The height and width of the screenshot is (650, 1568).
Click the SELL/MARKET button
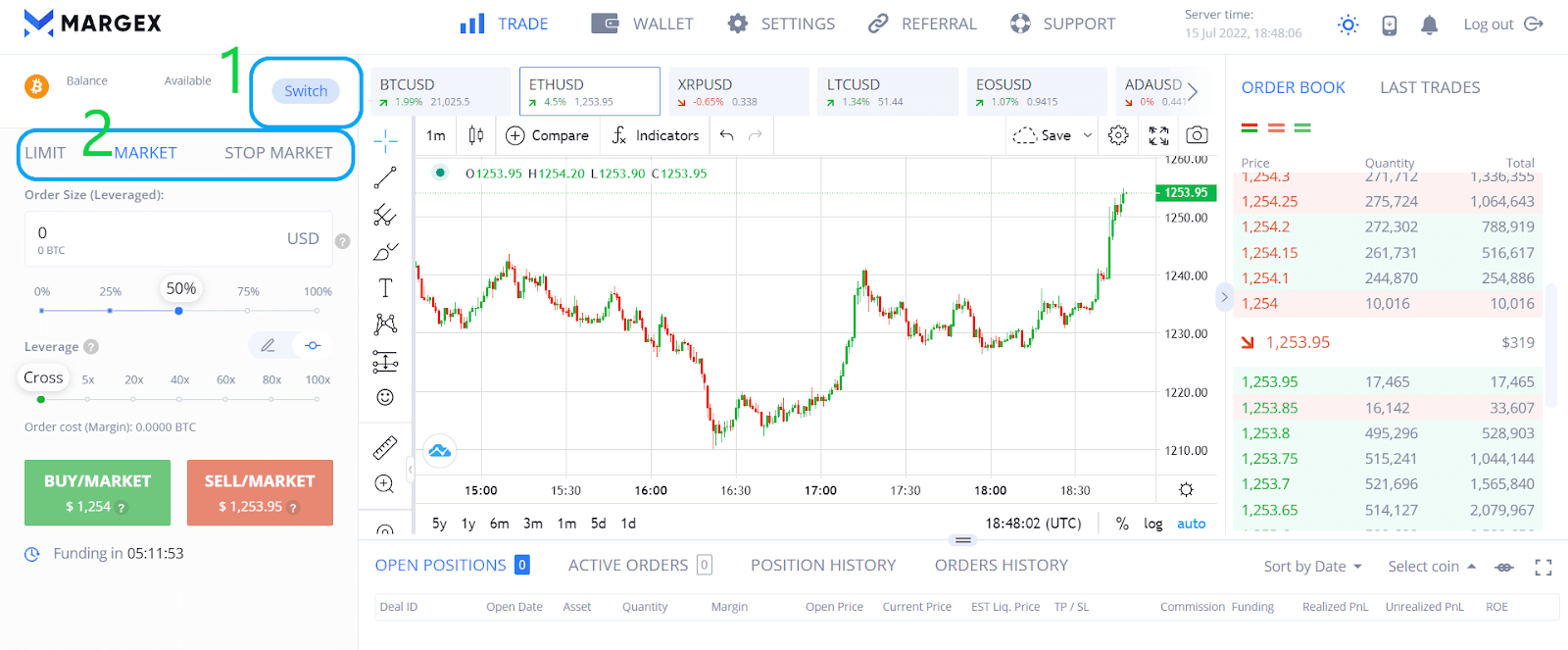(260, 492)
